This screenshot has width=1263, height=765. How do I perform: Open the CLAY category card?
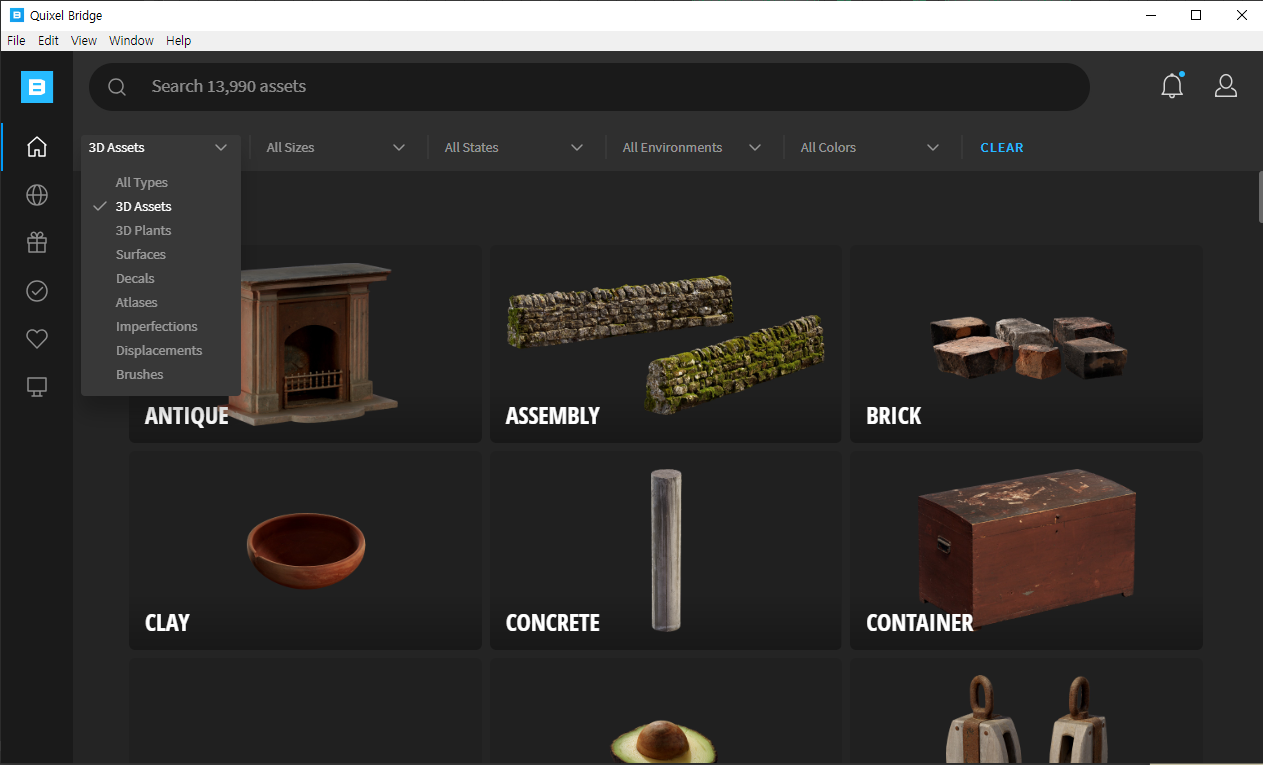(305, 551)
